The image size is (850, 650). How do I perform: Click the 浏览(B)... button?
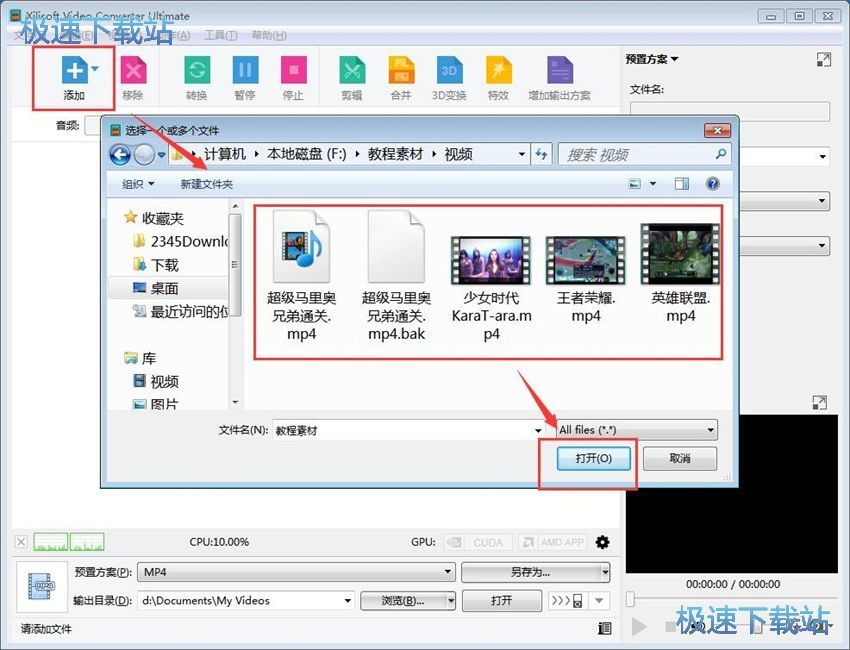(403, 601)
